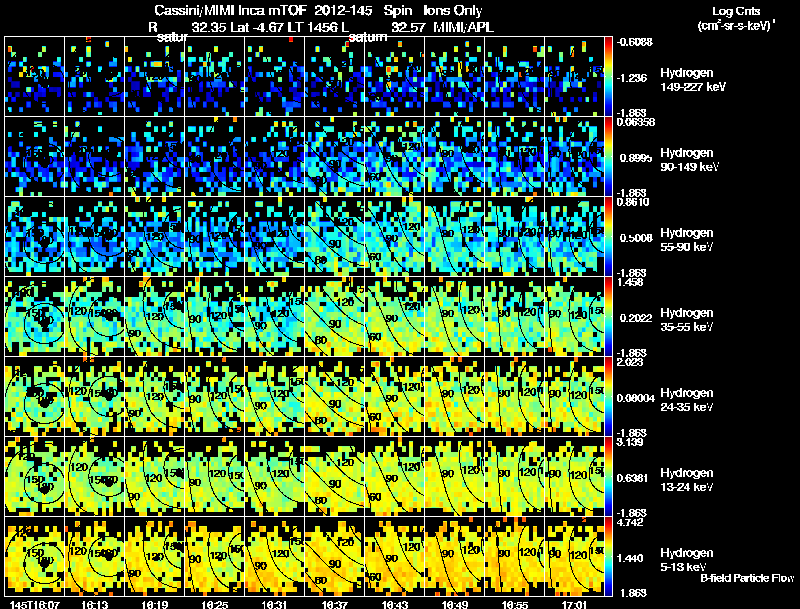Select the color bar beside the 24-35 keV row

point(608,396)
